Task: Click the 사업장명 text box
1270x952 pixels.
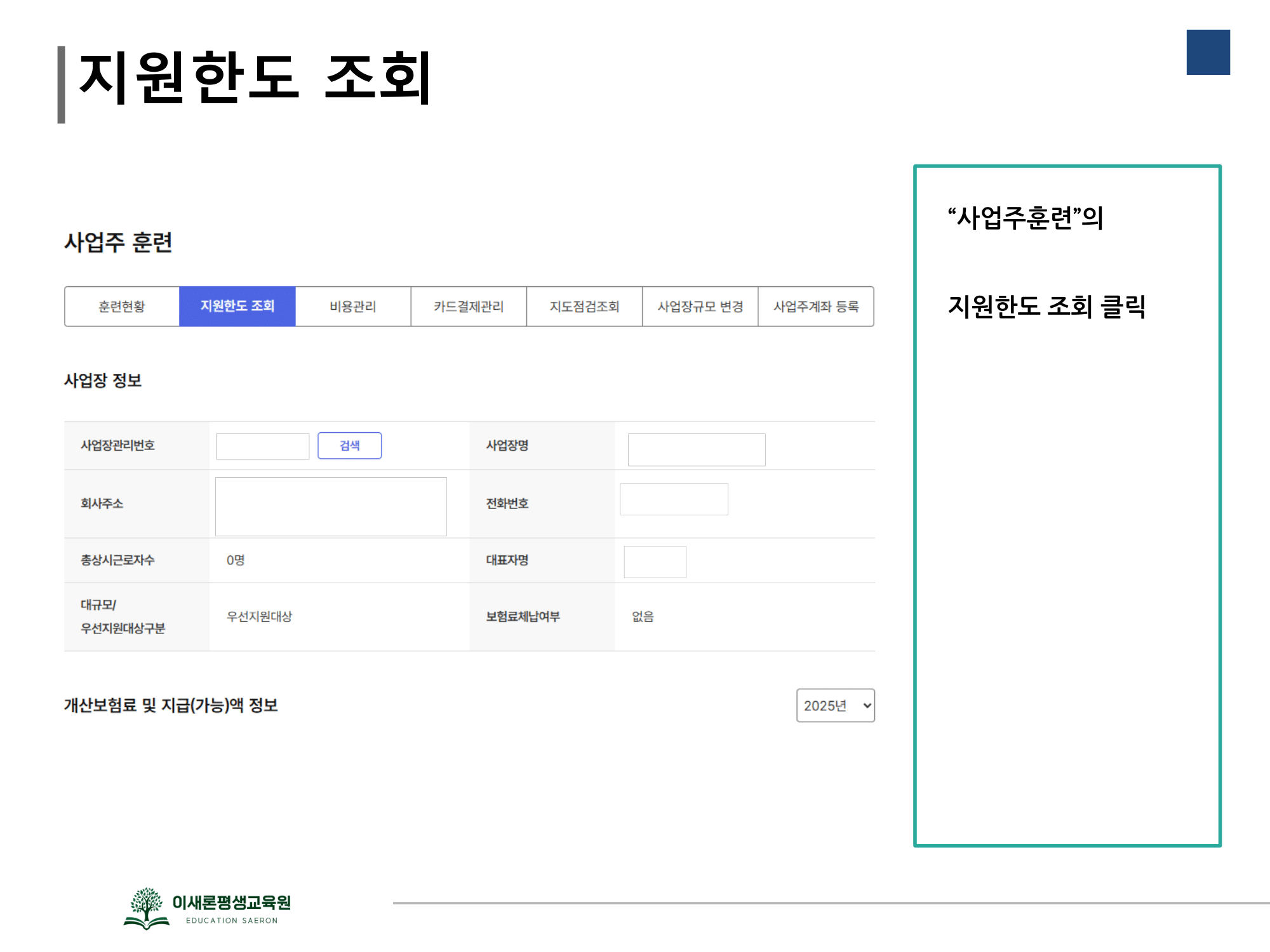Action: pos(696,450)
